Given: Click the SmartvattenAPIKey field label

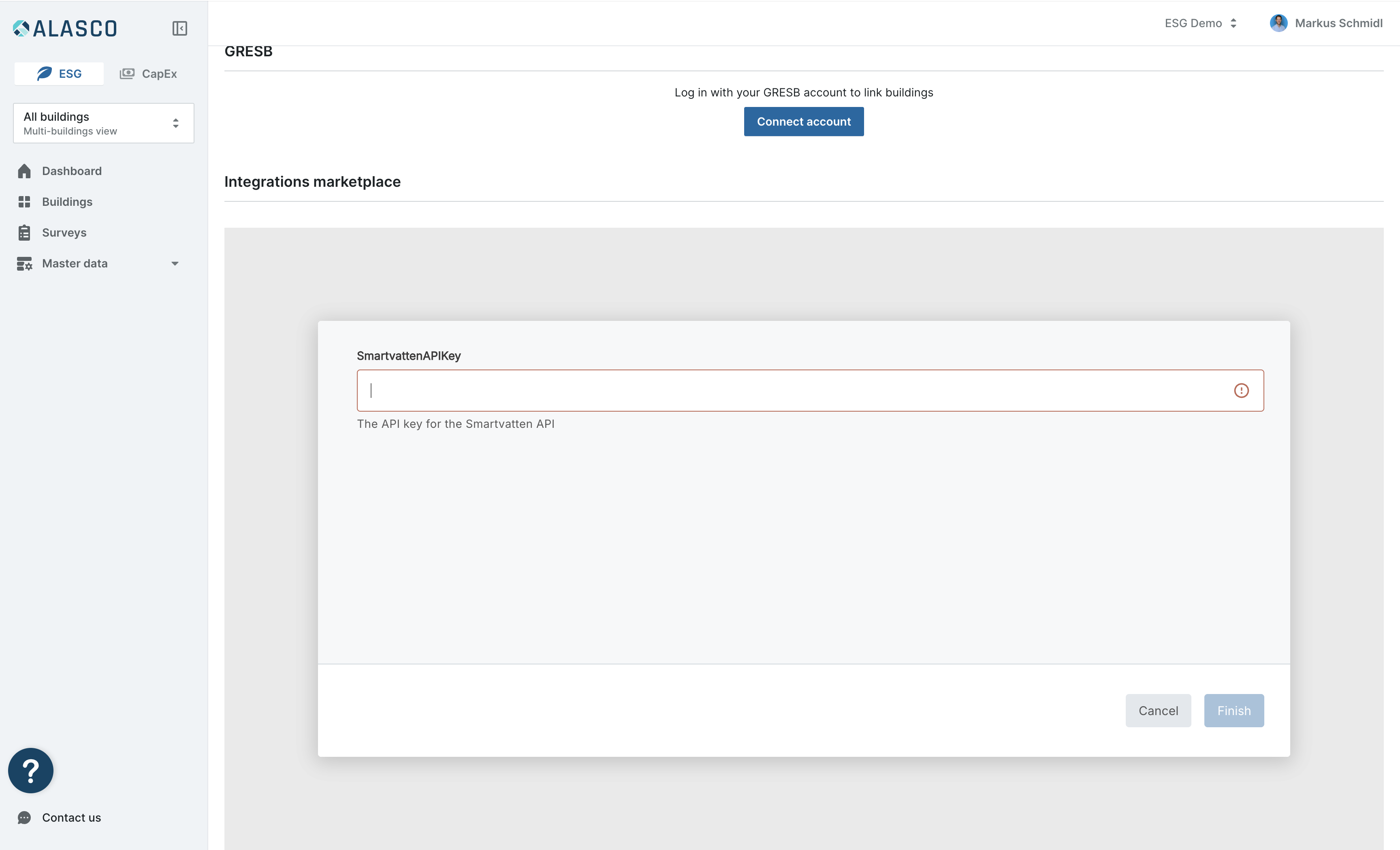Looking at the screenshot, I should 408,356.
